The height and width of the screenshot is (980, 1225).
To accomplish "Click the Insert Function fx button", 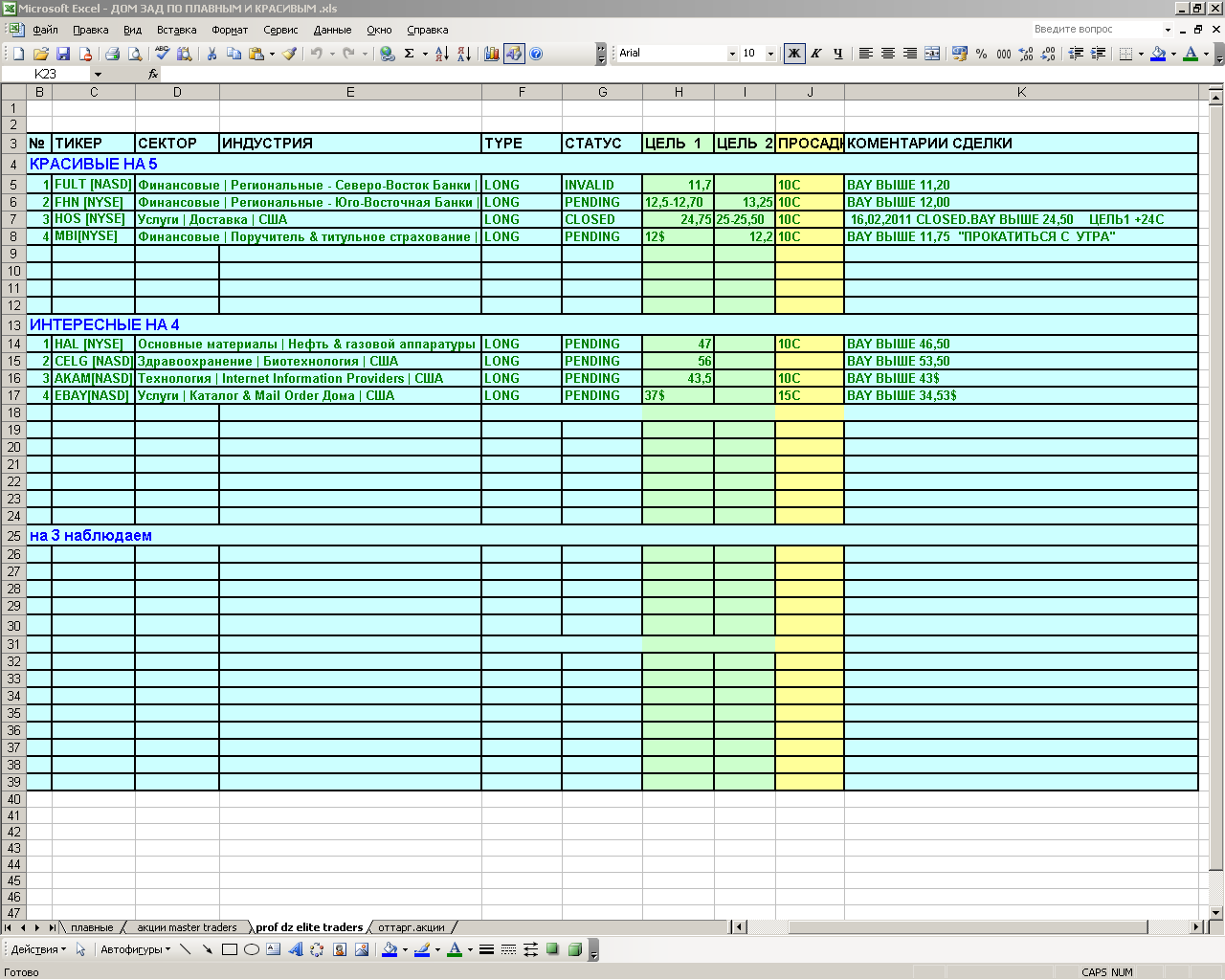I will [153, 74].
